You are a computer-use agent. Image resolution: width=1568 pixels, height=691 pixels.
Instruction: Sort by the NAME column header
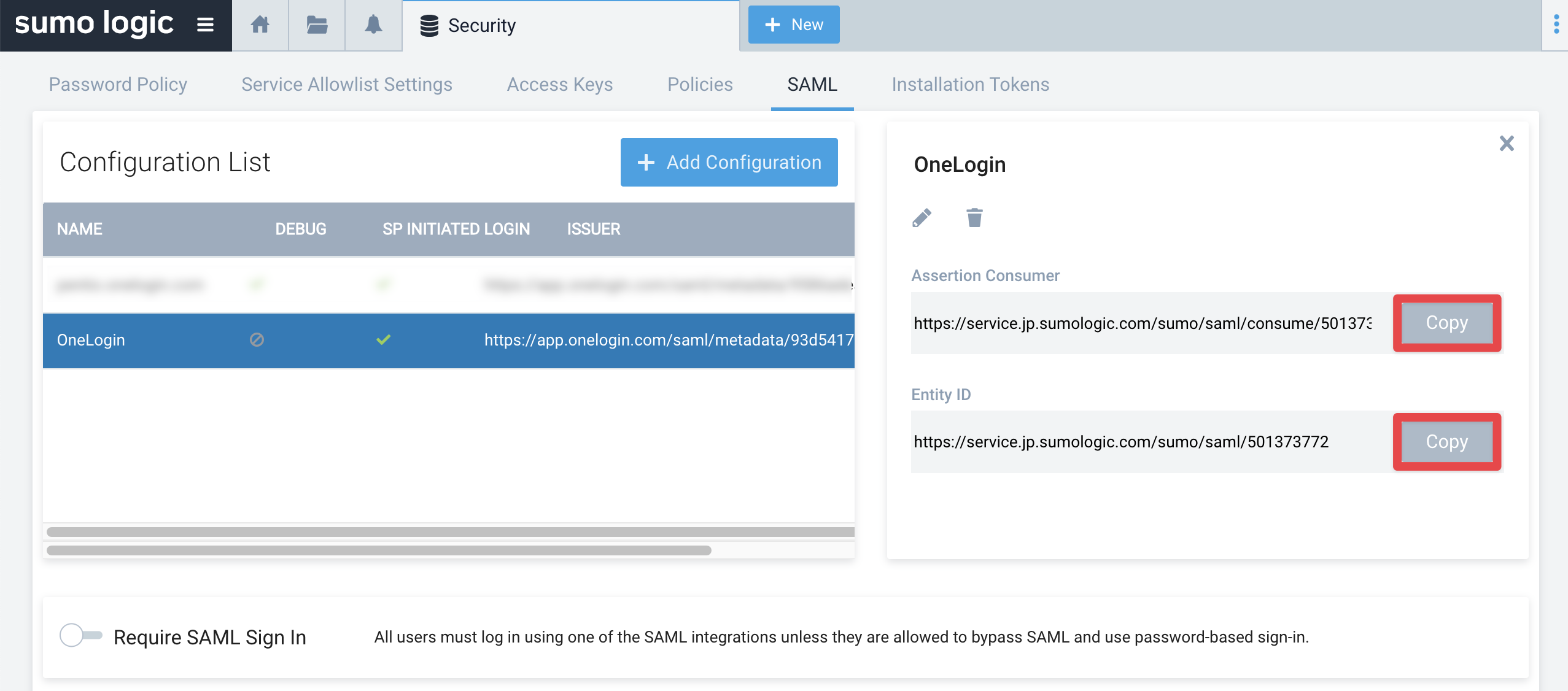click(80, 229)
